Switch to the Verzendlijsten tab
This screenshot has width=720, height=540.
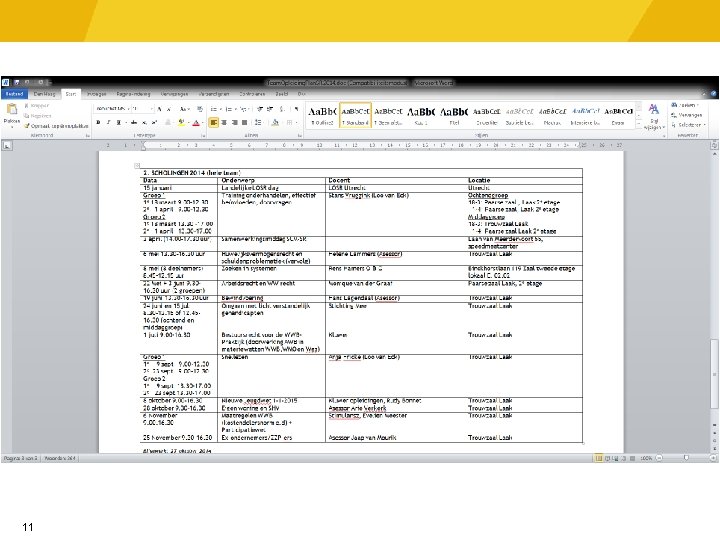coord(214,94)
